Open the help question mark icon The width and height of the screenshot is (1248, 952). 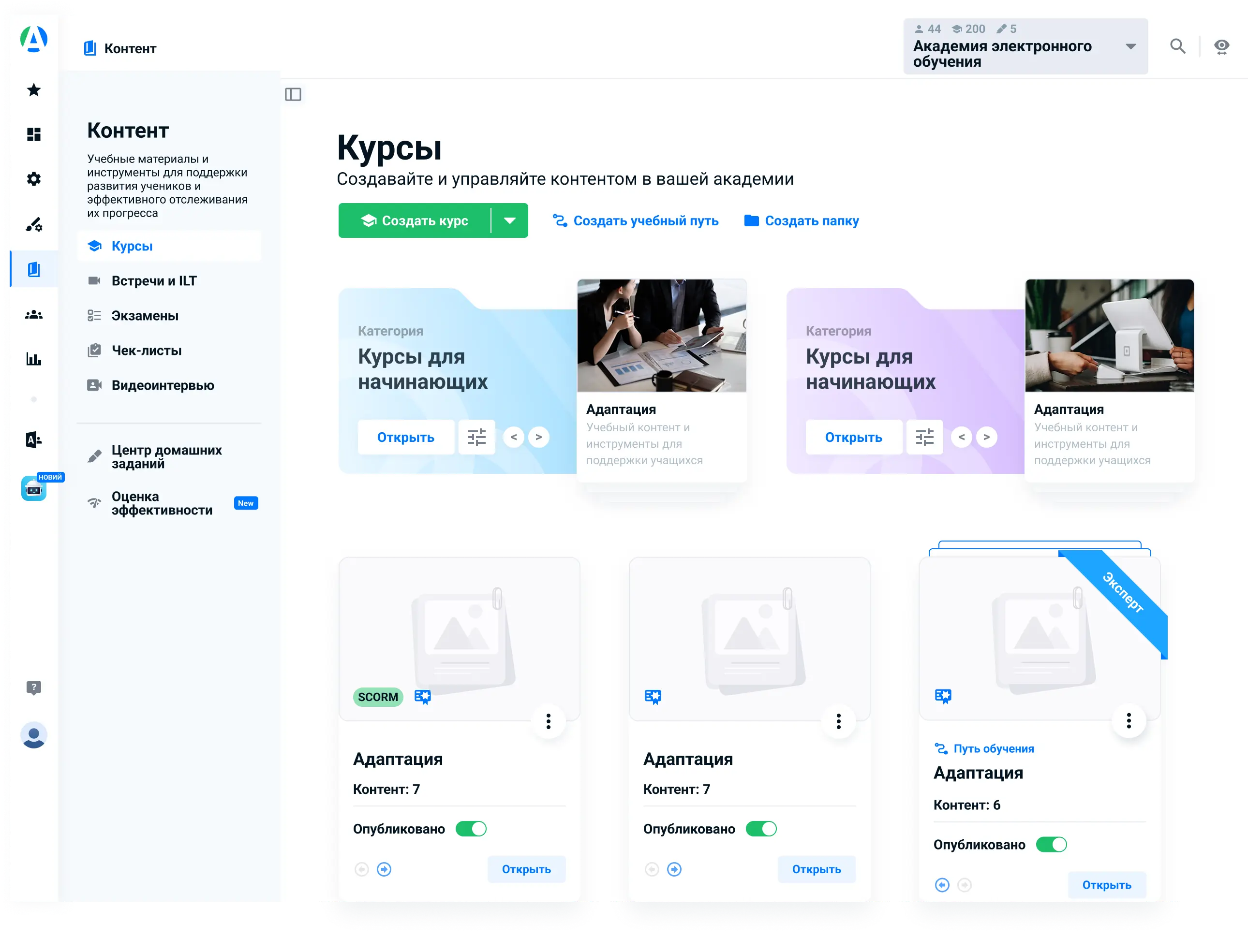(34, 688)
